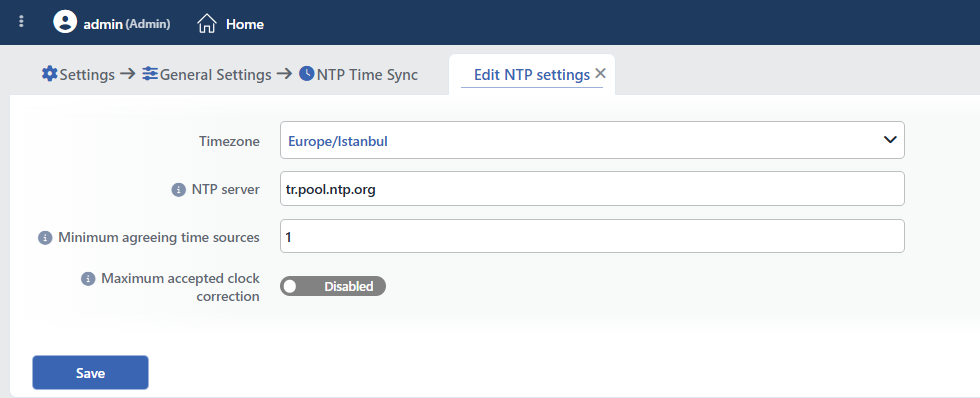Show info for Maximum accepted clock correction
The width and height of the screenshot is (980, 398).
coord(88,279)
